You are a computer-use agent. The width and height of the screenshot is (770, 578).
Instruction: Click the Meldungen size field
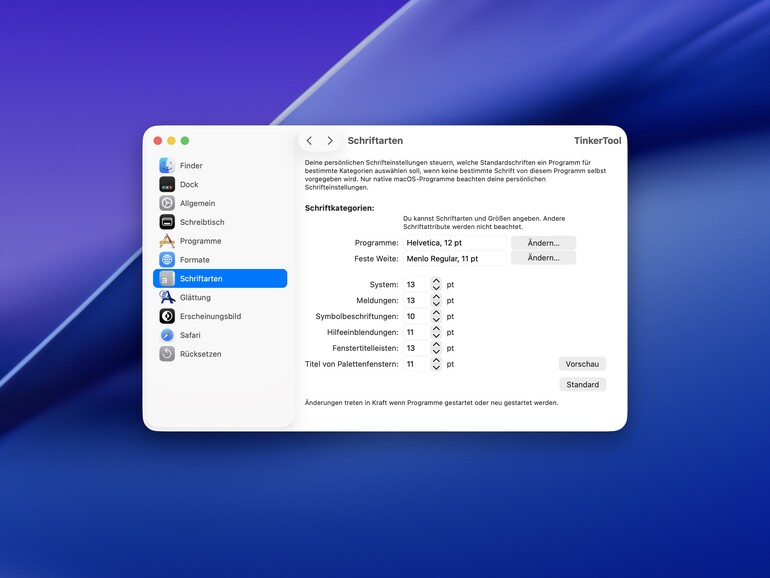click(416, 301)
